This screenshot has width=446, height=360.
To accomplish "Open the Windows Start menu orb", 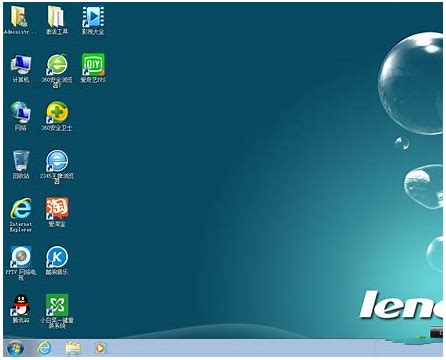I will (15, 348).
